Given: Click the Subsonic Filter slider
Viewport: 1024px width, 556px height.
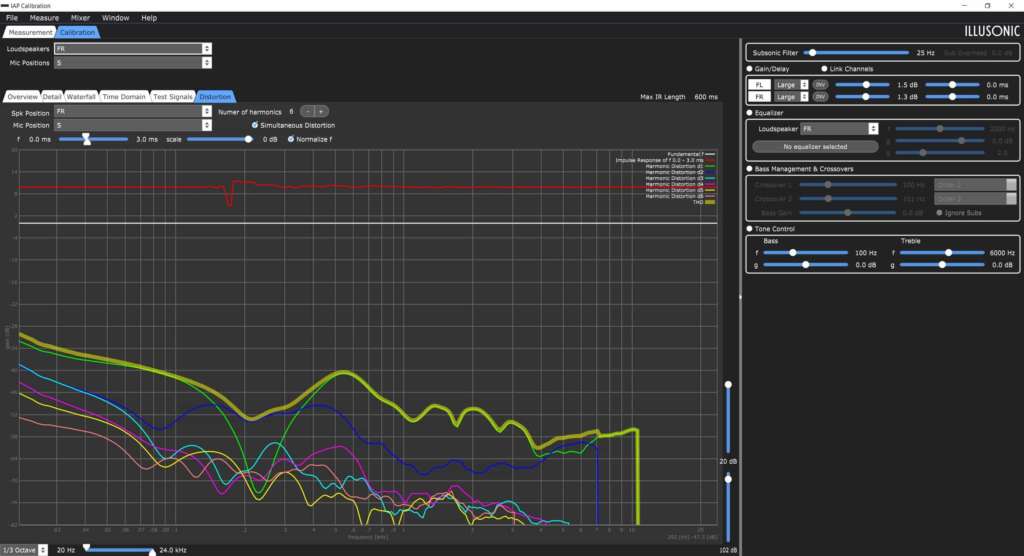Looking at the screenshot, I should pos(856,53).
